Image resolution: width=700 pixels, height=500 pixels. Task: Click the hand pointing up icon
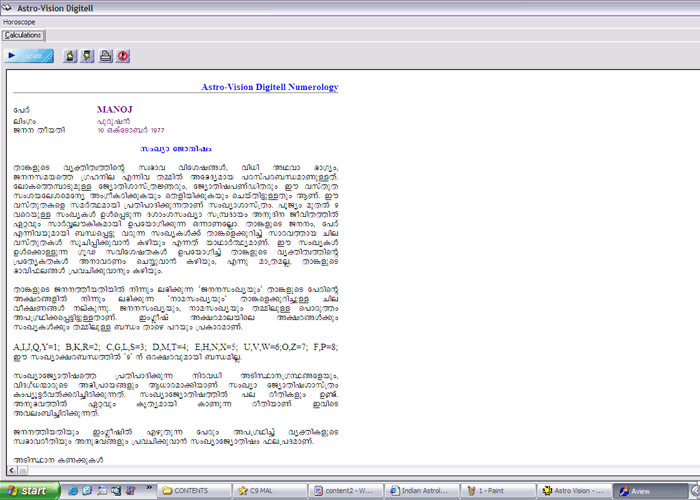point(70,56)
